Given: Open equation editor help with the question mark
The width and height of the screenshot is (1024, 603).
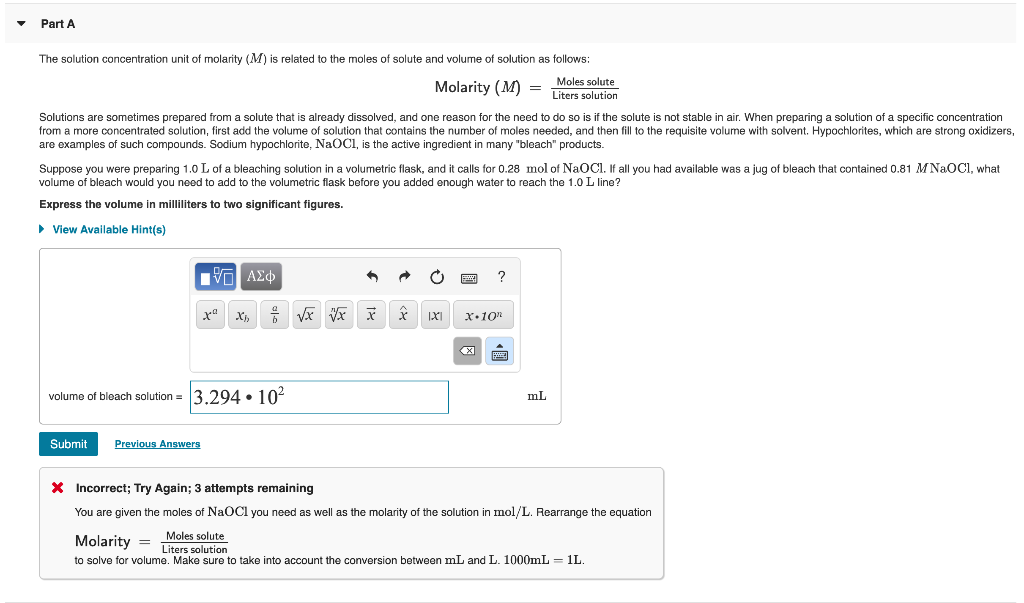Looking at the screenshot, I should (501, 276).
